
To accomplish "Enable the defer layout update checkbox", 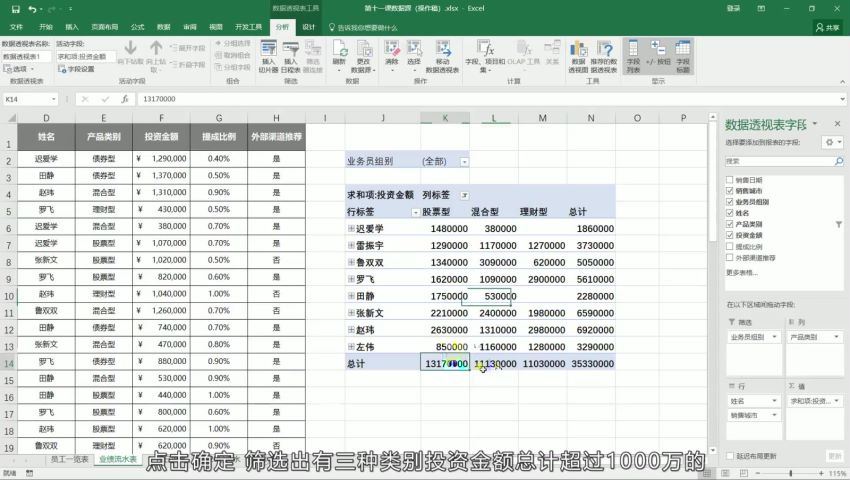I will 730,456.
